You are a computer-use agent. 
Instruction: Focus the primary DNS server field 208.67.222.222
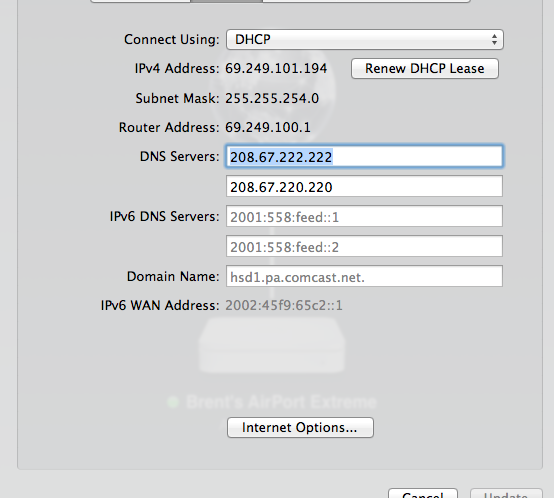click(x=364, y=156)
